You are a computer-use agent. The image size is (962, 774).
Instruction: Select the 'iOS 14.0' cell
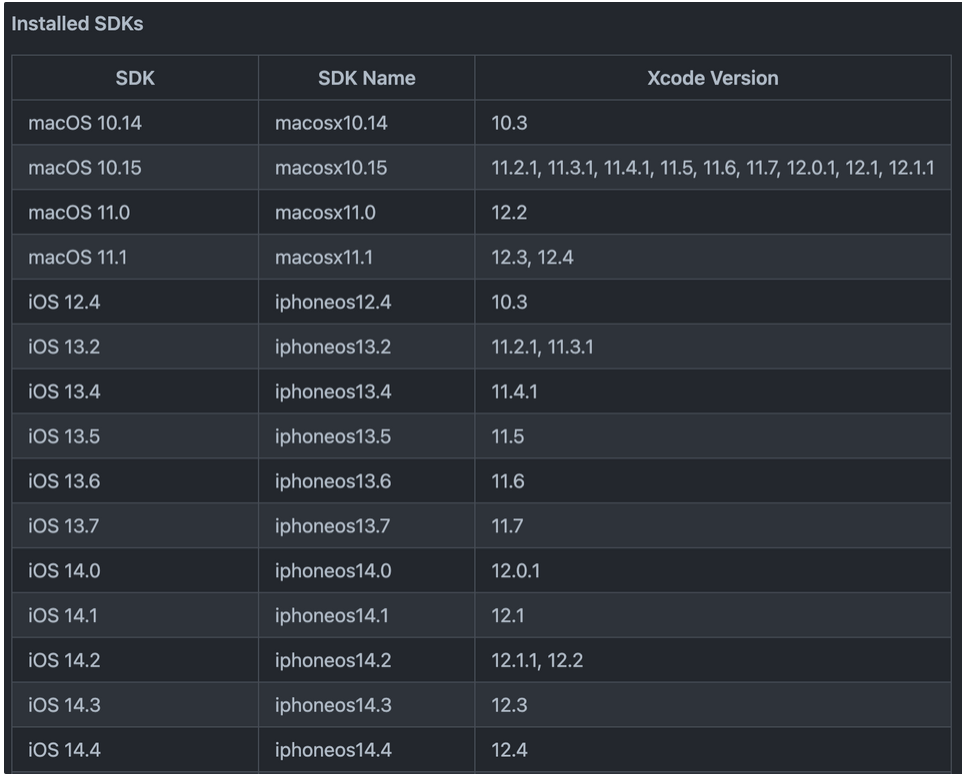(x=135, y=570)
